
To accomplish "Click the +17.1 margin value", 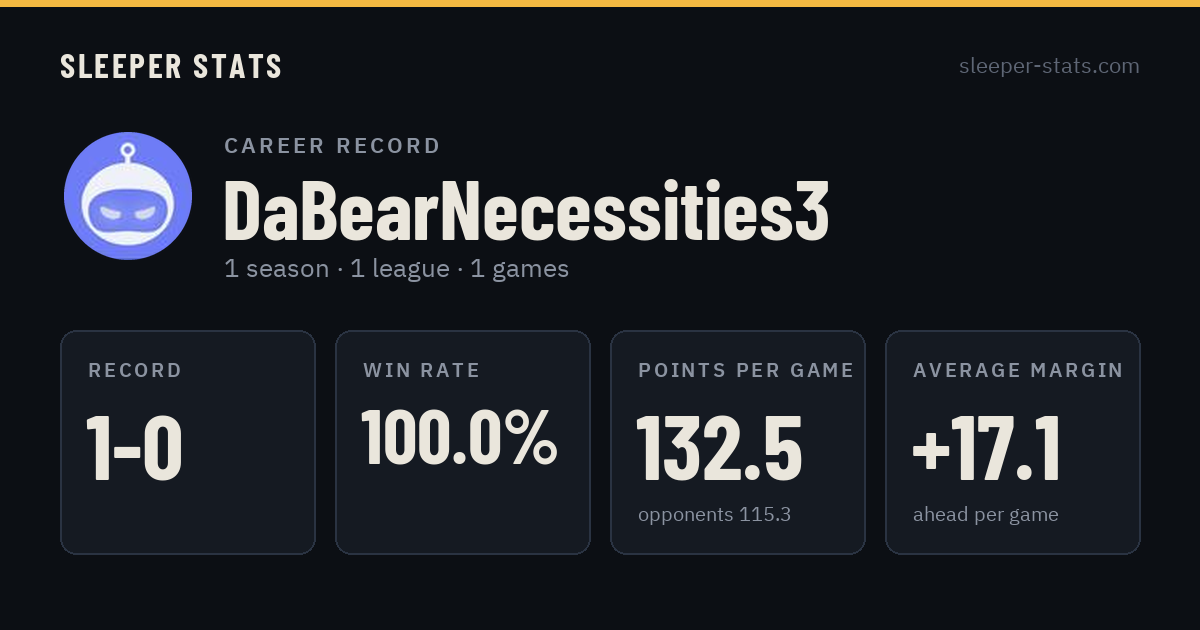I will 986,449.
